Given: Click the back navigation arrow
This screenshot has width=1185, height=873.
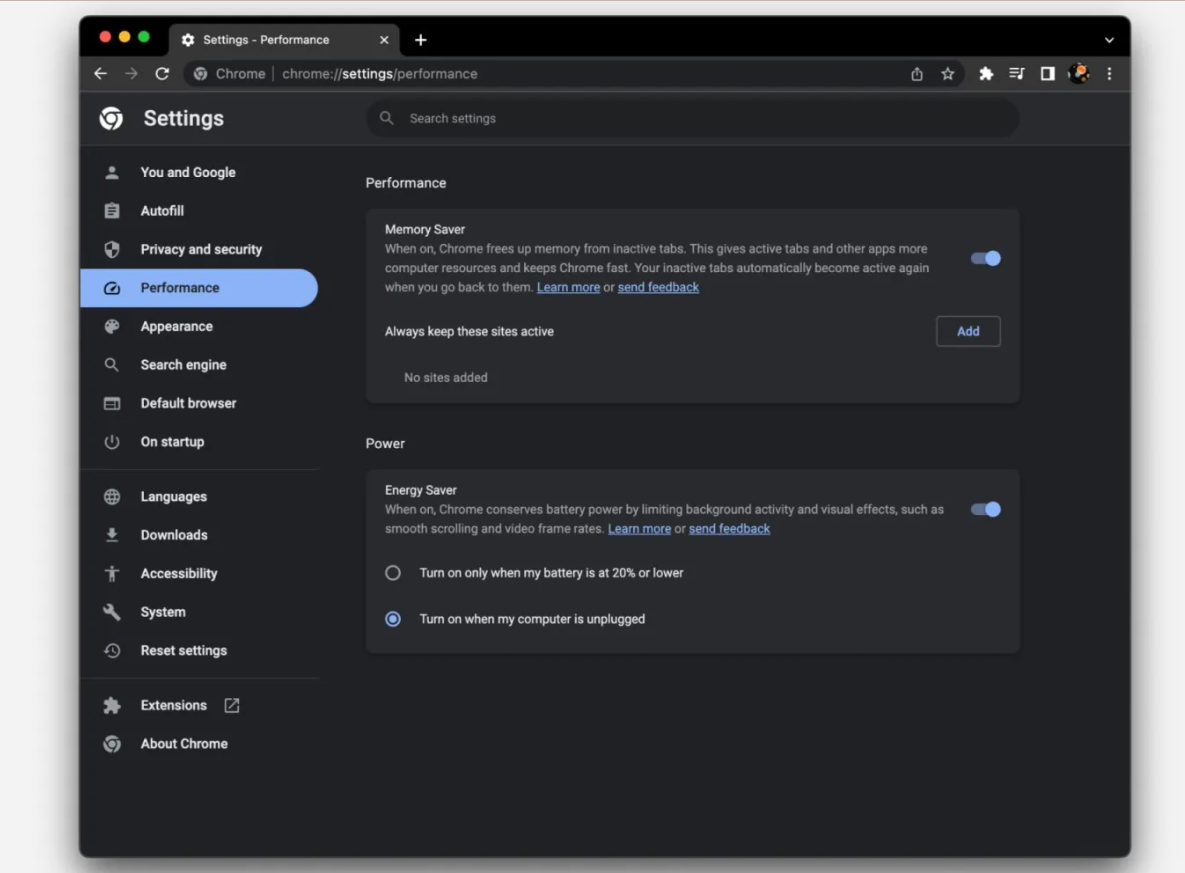Looking at the screenshot, I should (101, 74).
